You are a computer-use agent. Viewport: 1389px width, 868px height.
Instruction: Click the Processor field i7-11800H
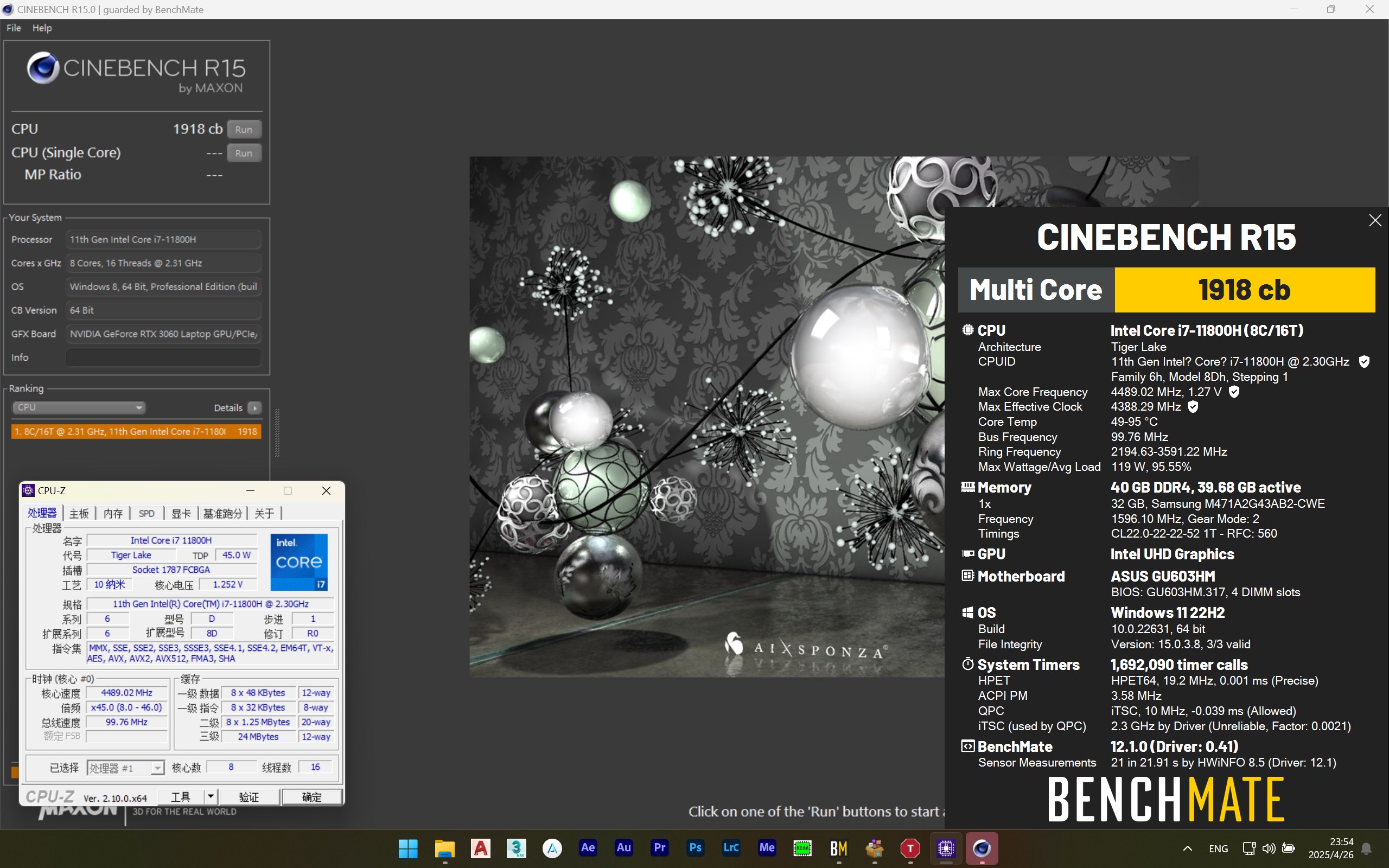pos(163,239)
